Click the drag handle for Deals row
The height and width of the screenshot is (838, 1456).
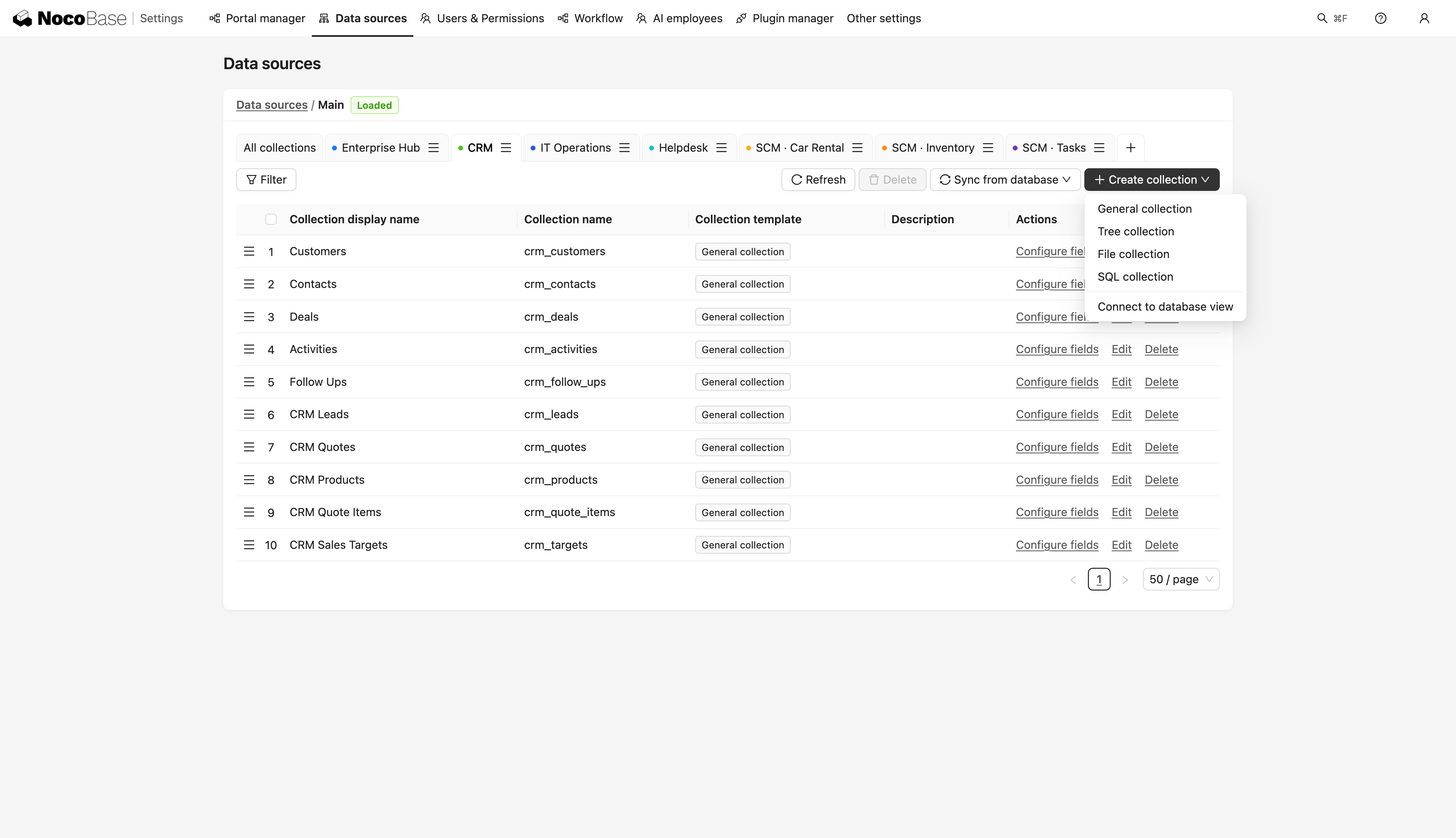pyautogui.click(x=249, y=317)
